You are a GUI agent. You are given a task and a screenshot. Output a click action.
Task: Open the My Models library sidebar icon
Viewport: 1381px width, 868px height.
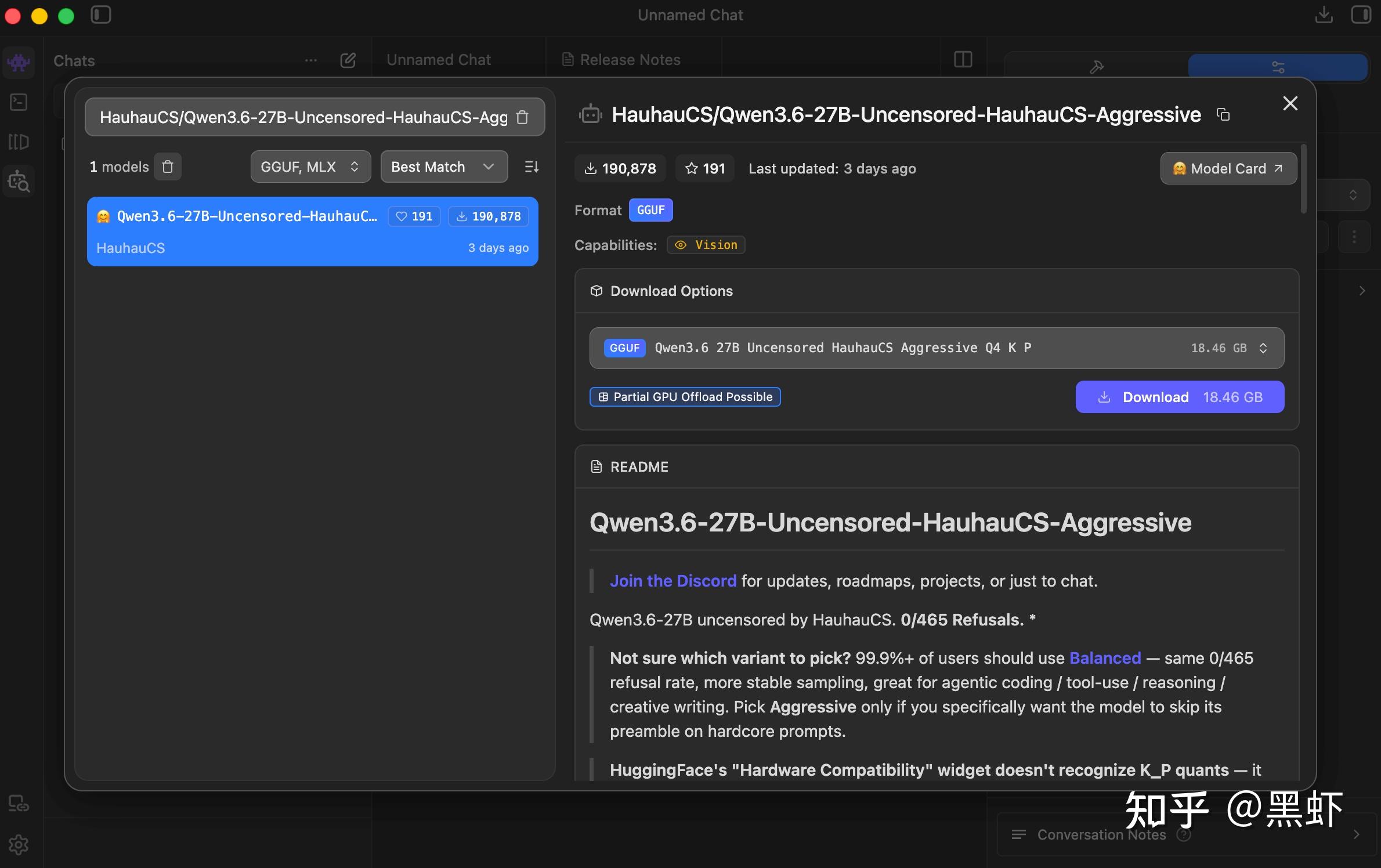(x=19, y=142)
